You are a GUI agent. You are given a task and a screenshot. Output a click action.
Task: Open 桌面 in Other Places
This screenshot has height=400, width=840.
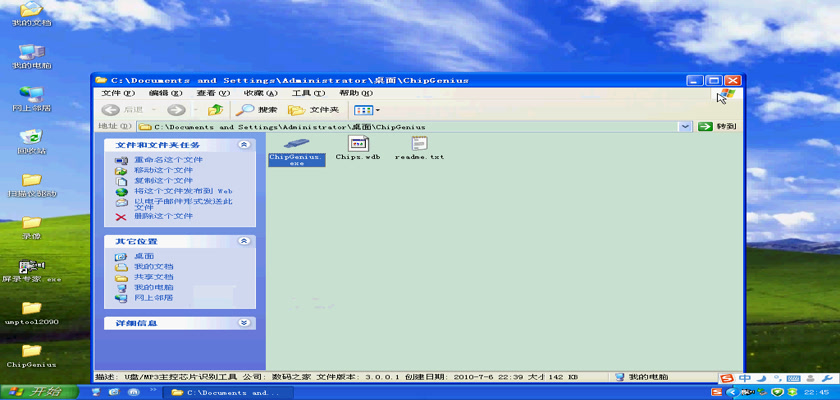click(144, 256)
